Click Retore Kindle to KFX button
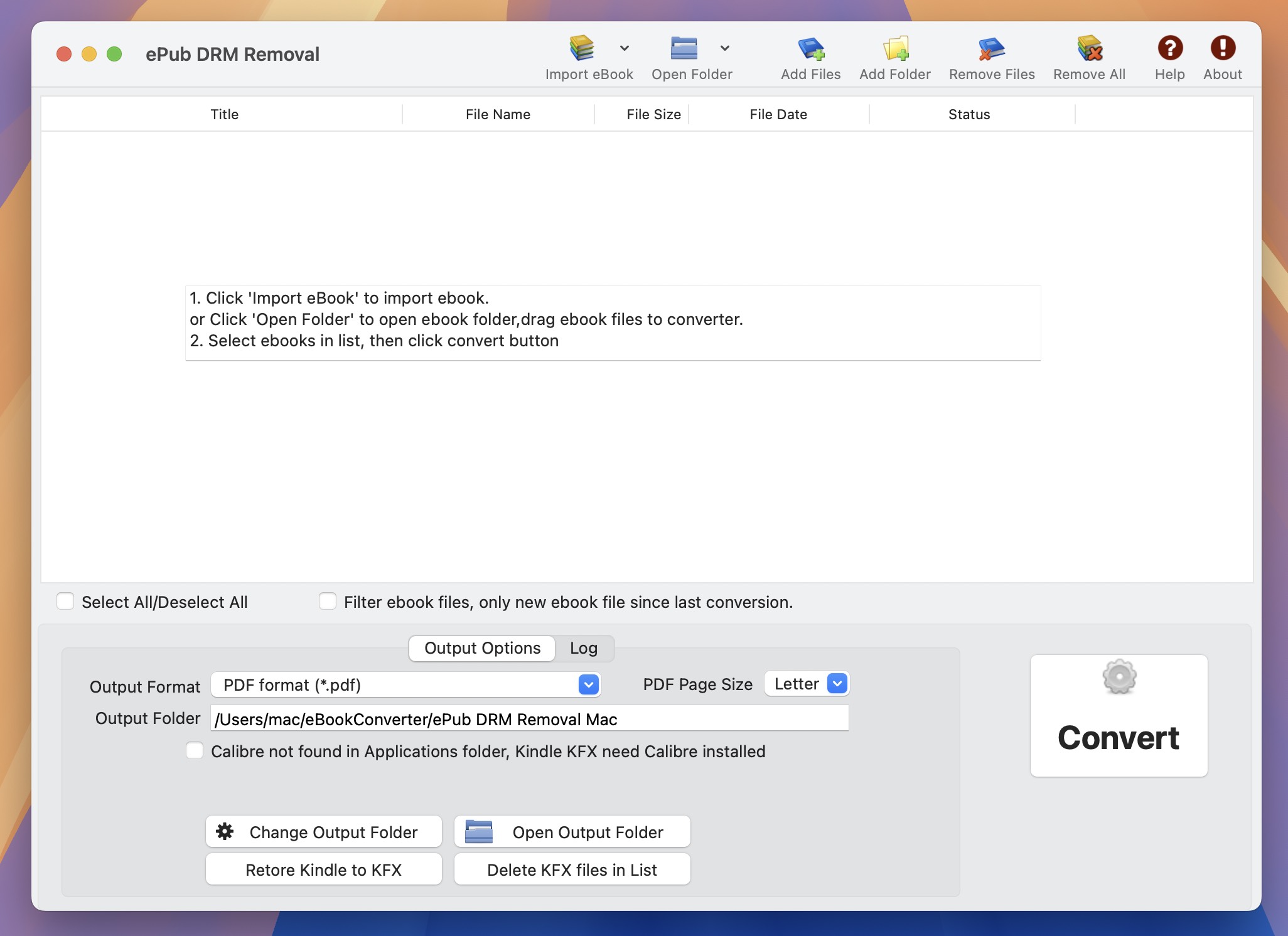This screenshot has width=1288, height=936. click(323, 870)
